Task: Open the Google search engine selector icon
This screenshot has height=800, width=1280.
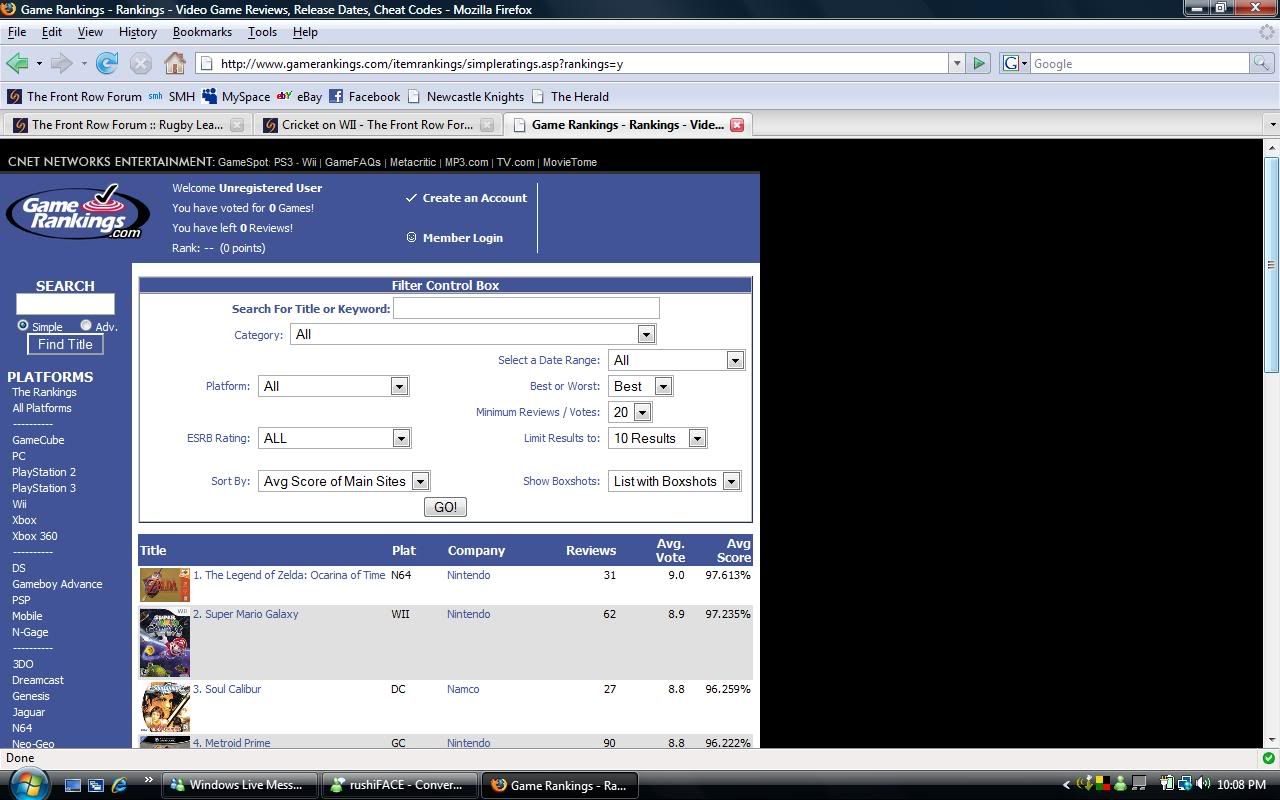Action: pos(1014,63)
